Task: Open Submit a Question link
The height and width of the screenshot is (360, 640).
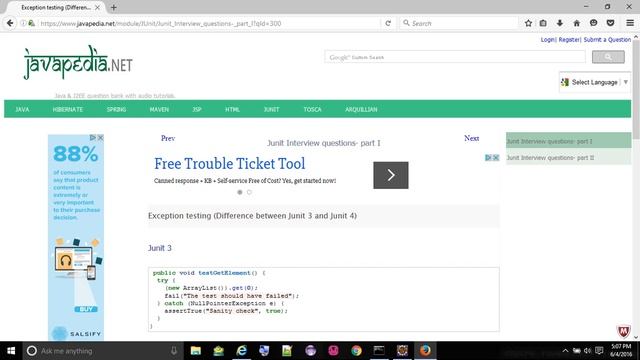Action: coord(607,40)
